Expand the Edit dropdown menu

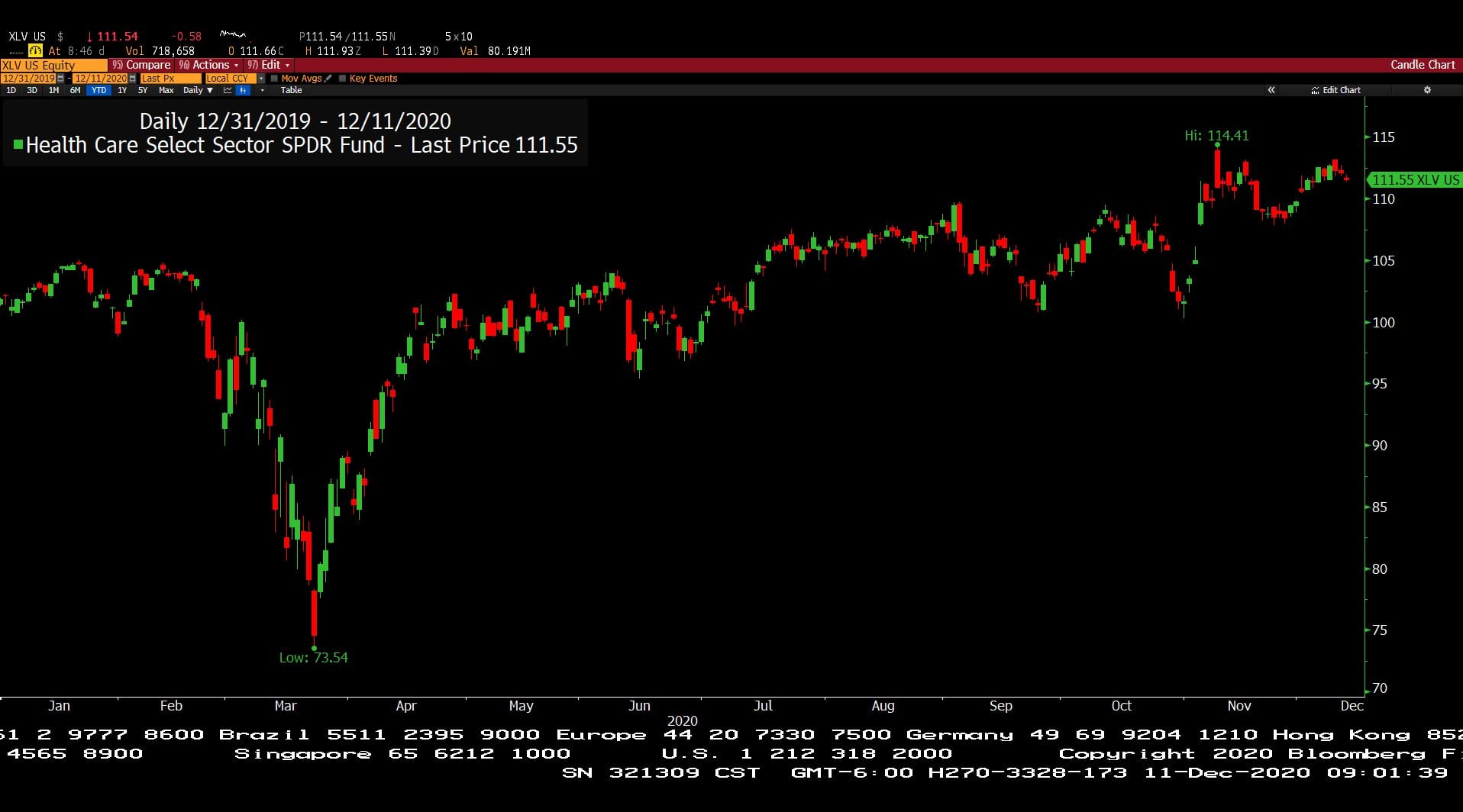tap(268, 65)
